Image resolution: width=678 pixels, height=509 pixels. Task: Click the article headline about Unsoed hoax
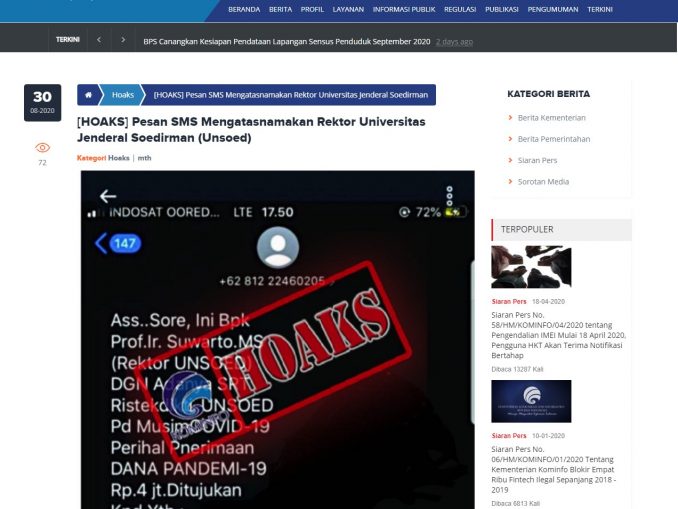pyautogui.click(x=251, y=130)
